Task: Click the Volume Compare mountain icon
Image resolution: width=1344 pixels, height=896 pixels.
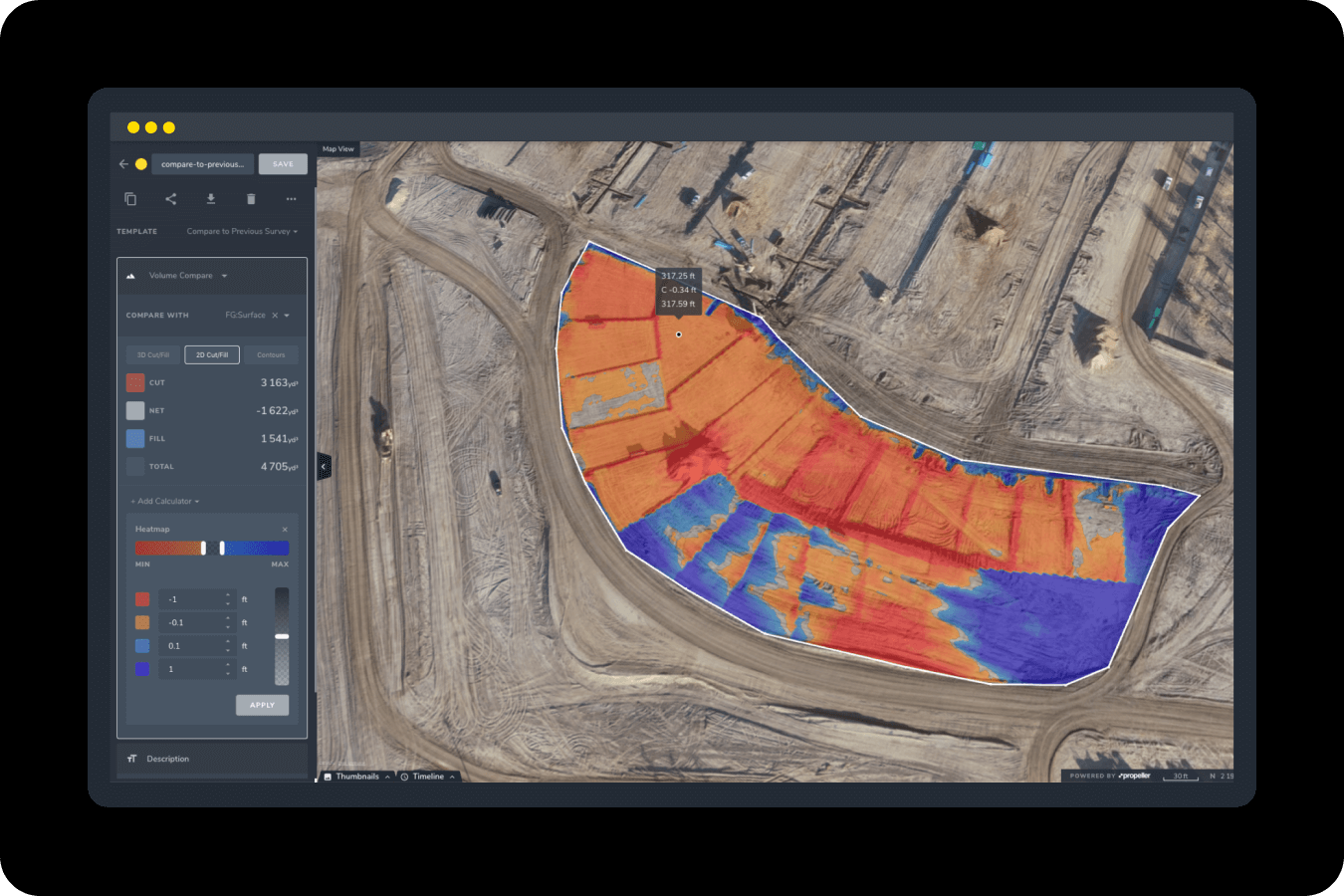Action: coord(130,275)
